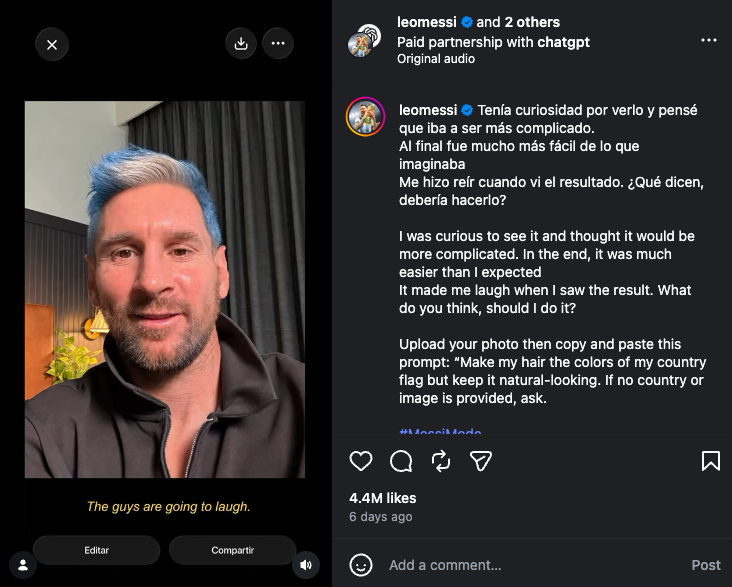View leomessi's story from the caption avatar
Screen dimensions: 732x587
(366, 117)
